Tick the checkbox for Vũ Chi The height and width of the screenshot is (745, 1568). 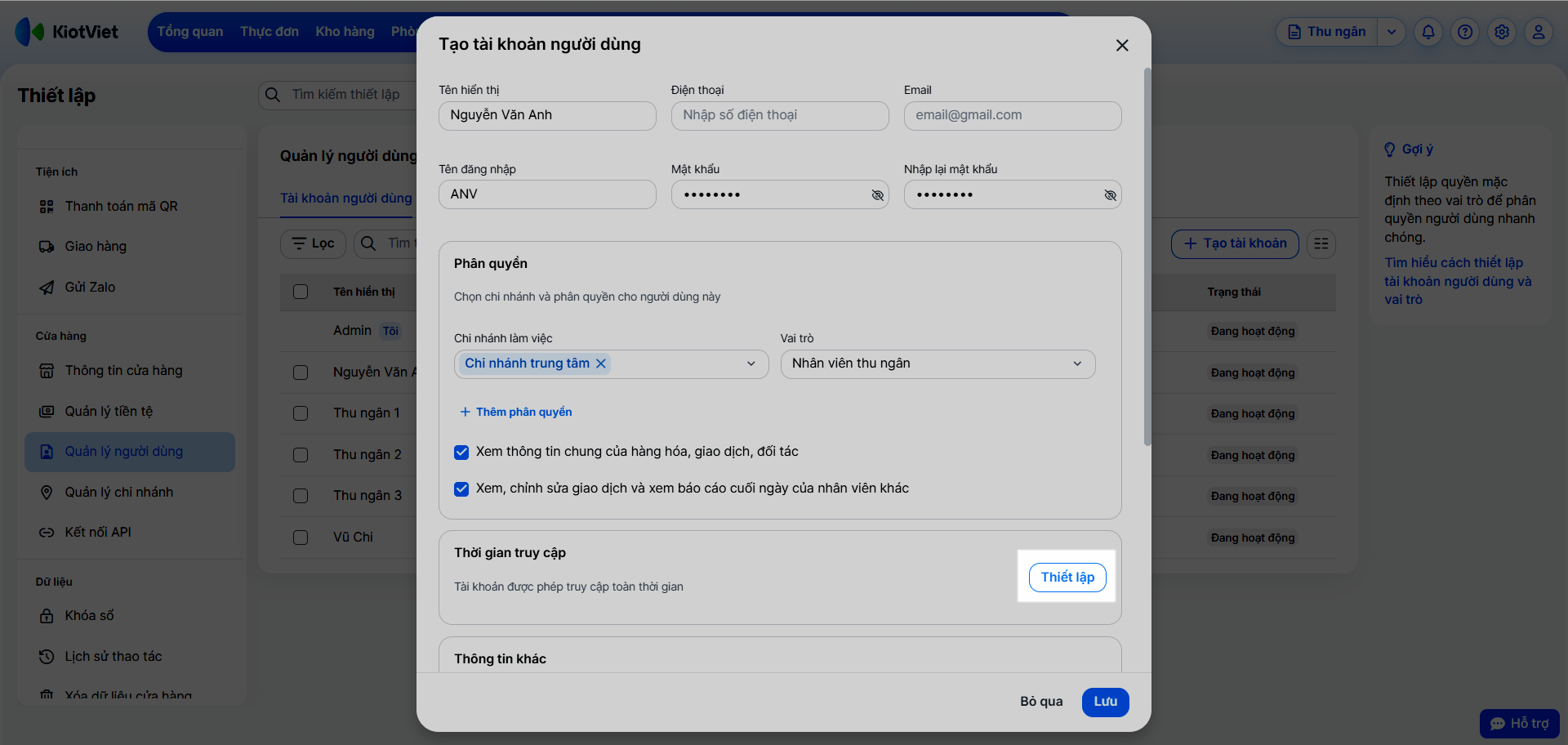301,538
